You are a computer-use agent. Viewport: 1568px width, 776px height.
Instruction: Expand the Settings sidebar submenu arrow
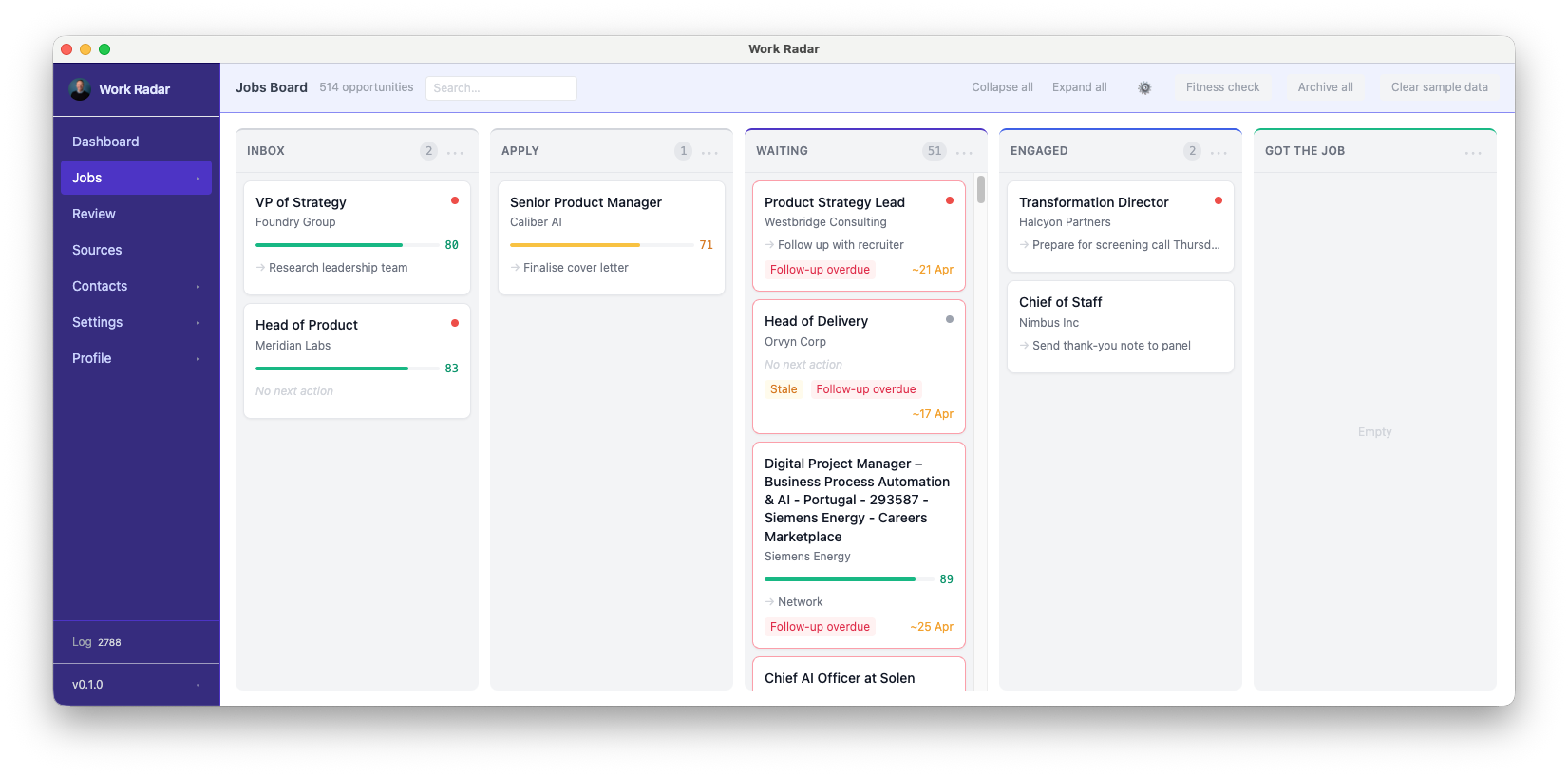click(x=198, y=323)
